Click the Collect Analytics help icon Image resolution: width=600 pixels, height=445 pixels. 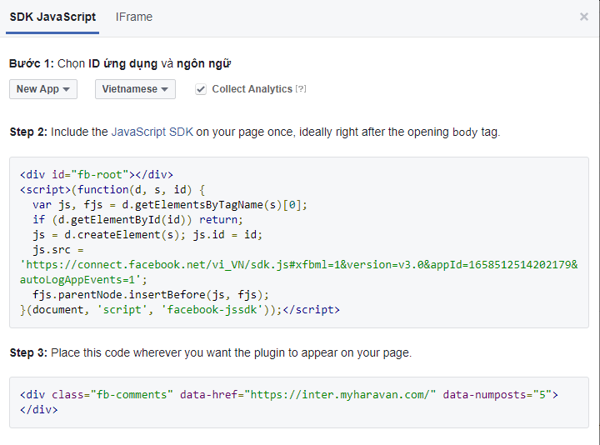click(x=301, y=89)
